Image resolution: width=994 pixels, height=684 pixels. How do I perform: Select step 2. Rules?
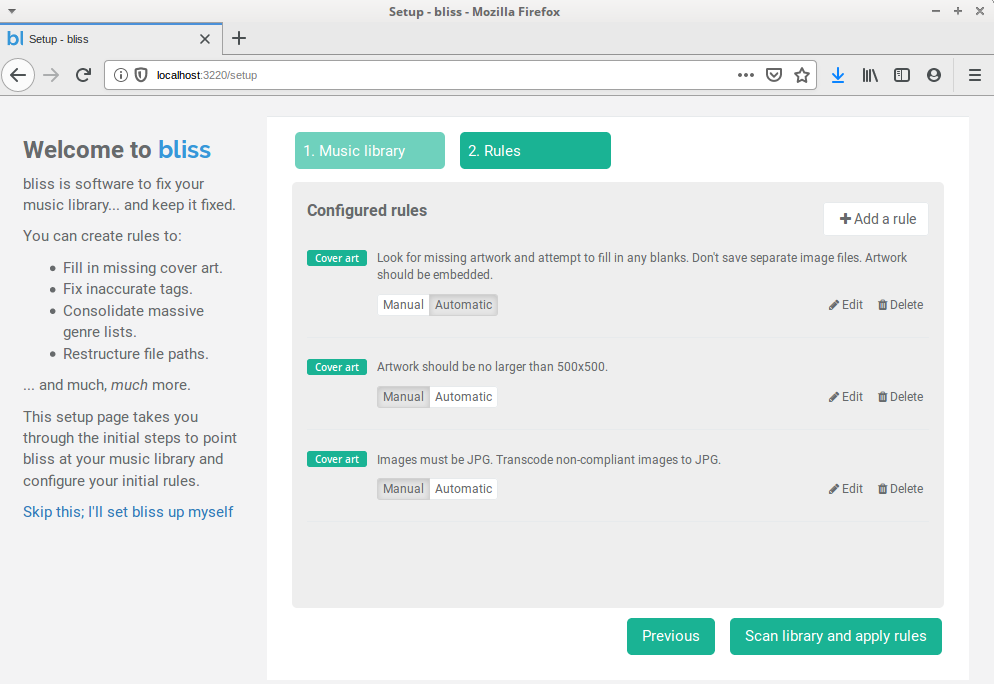pyautogui.click(x=535, y=150)
